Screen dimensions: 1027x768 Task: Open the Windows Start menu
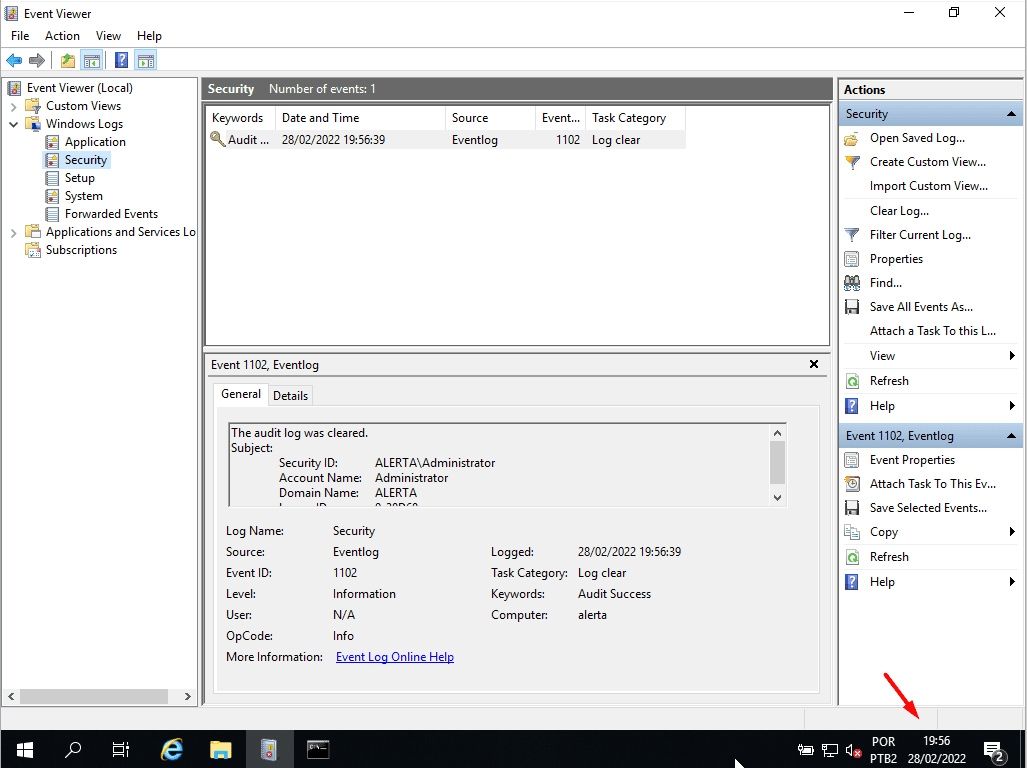tap(24, 749)
